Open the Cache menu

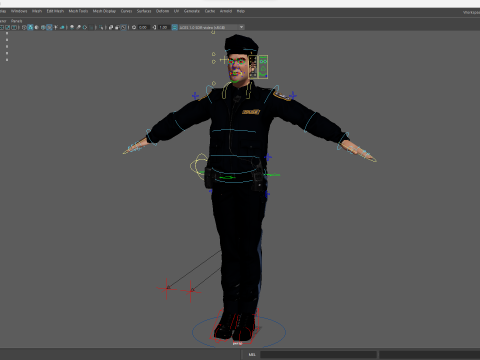210,11
